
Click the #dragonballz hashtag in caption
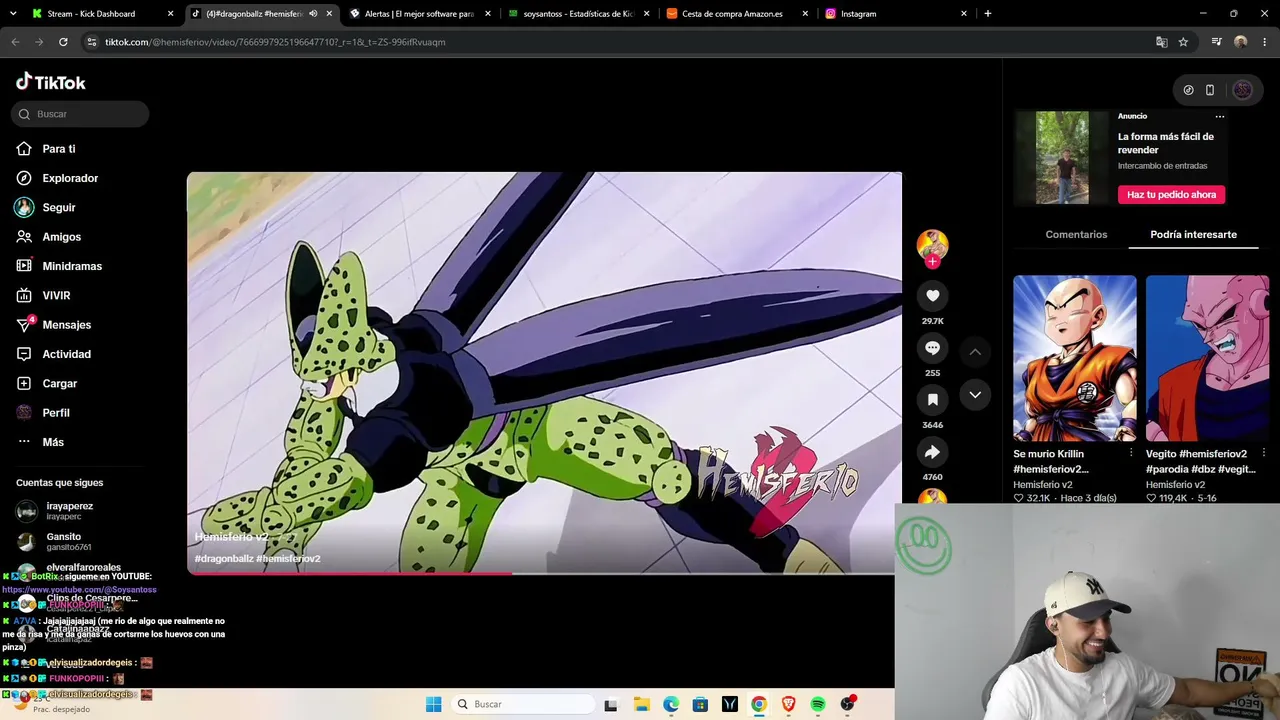(x=224, y=559)
